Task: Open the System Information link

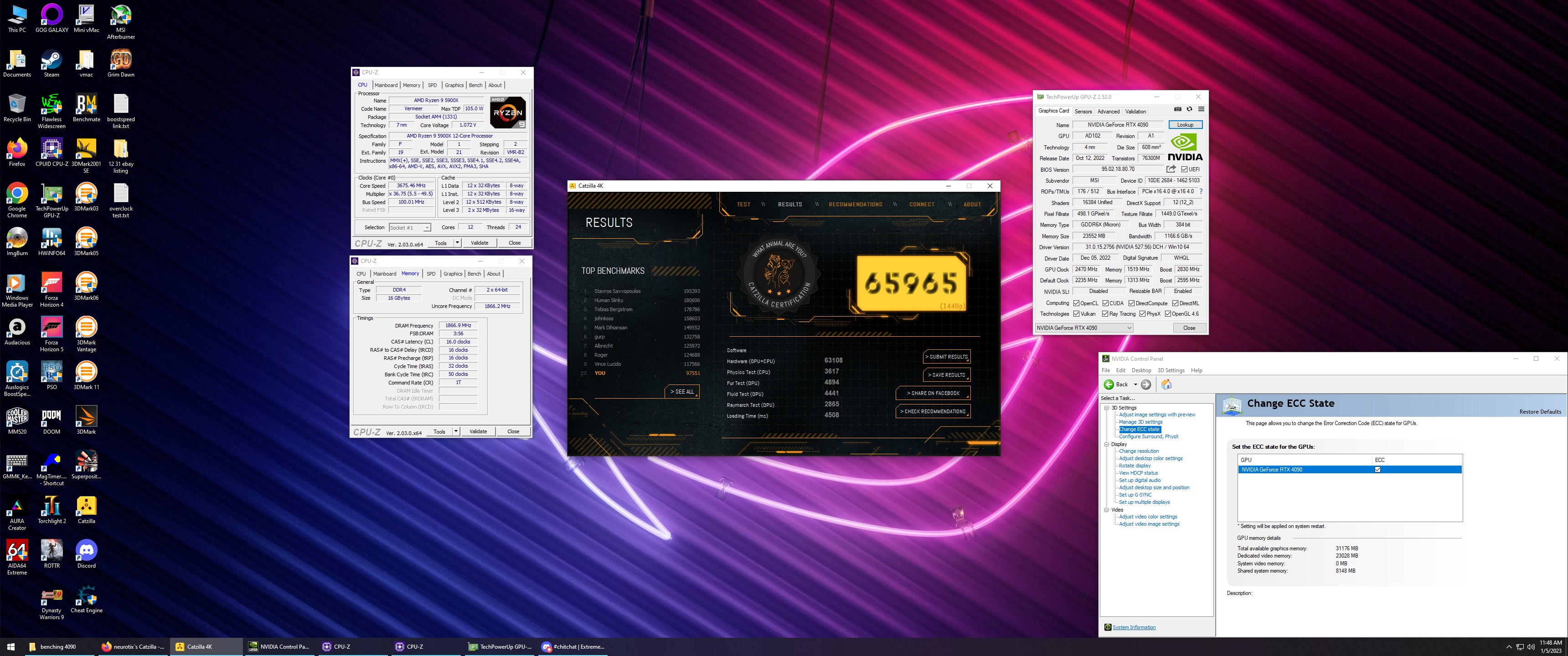Action: [x=1134, y=627]
